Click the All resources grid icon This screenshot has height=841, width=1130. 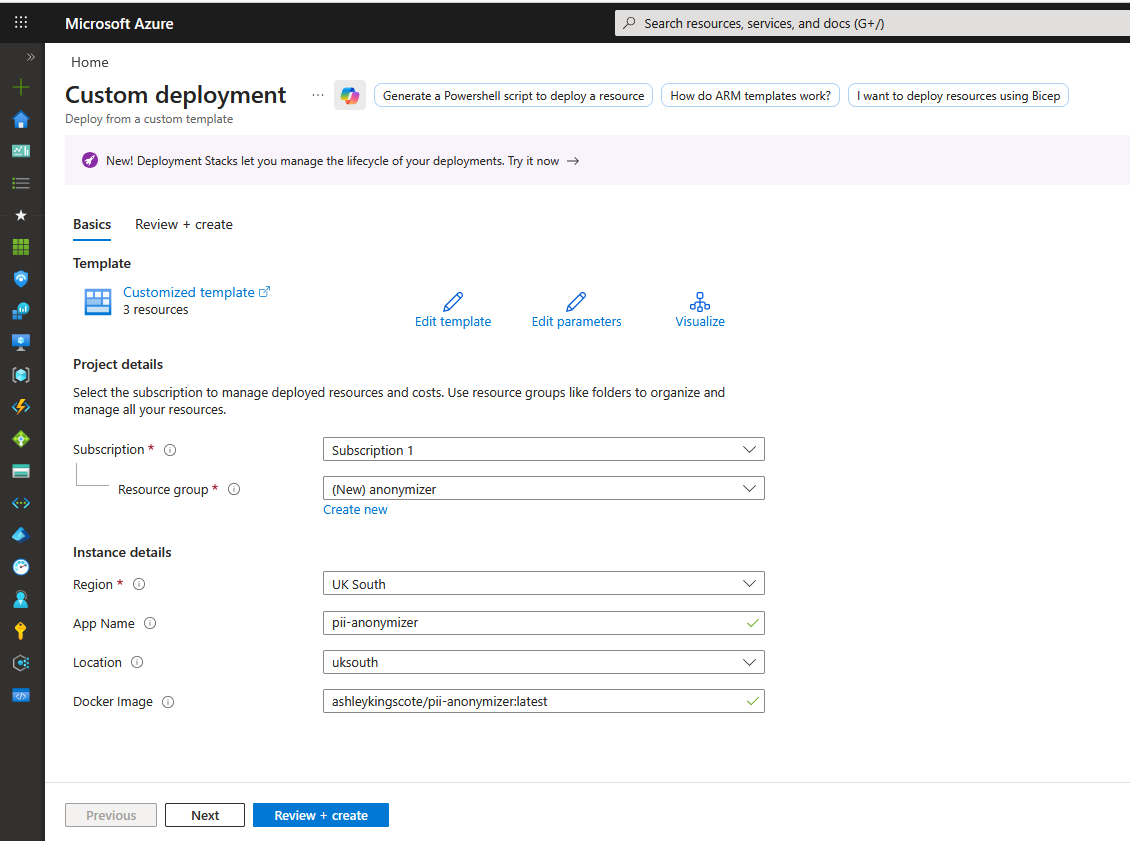point(21,246)
